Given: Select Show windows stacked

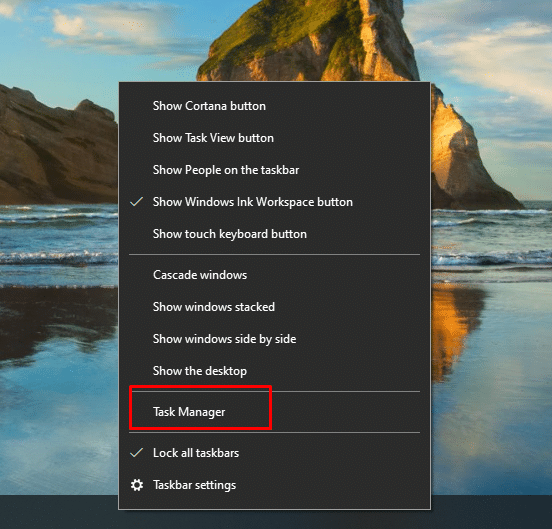Looking at the screenshot, I should click(274, 307).
